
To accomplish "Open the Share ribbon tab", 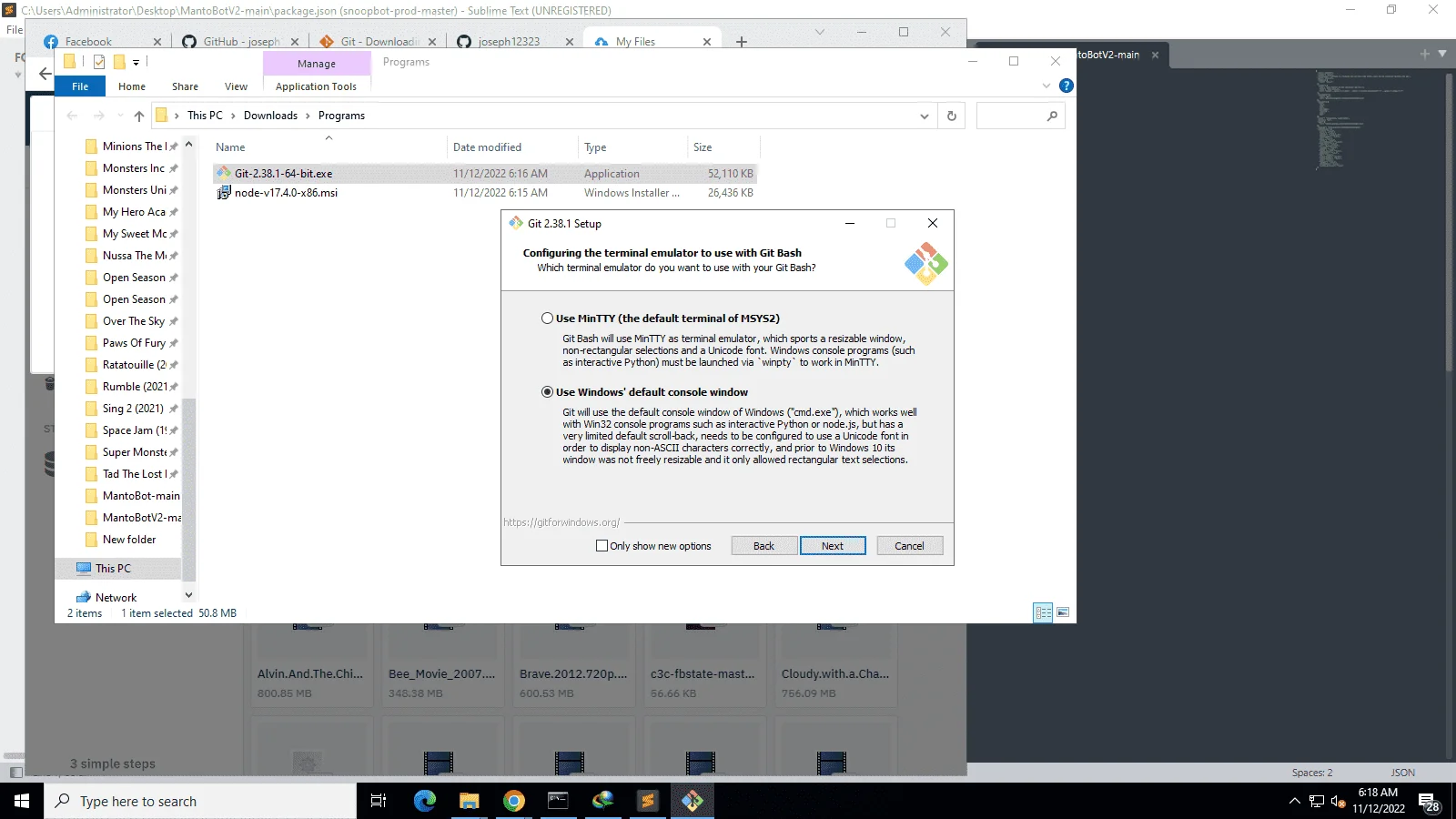I will tap(185, 86).
